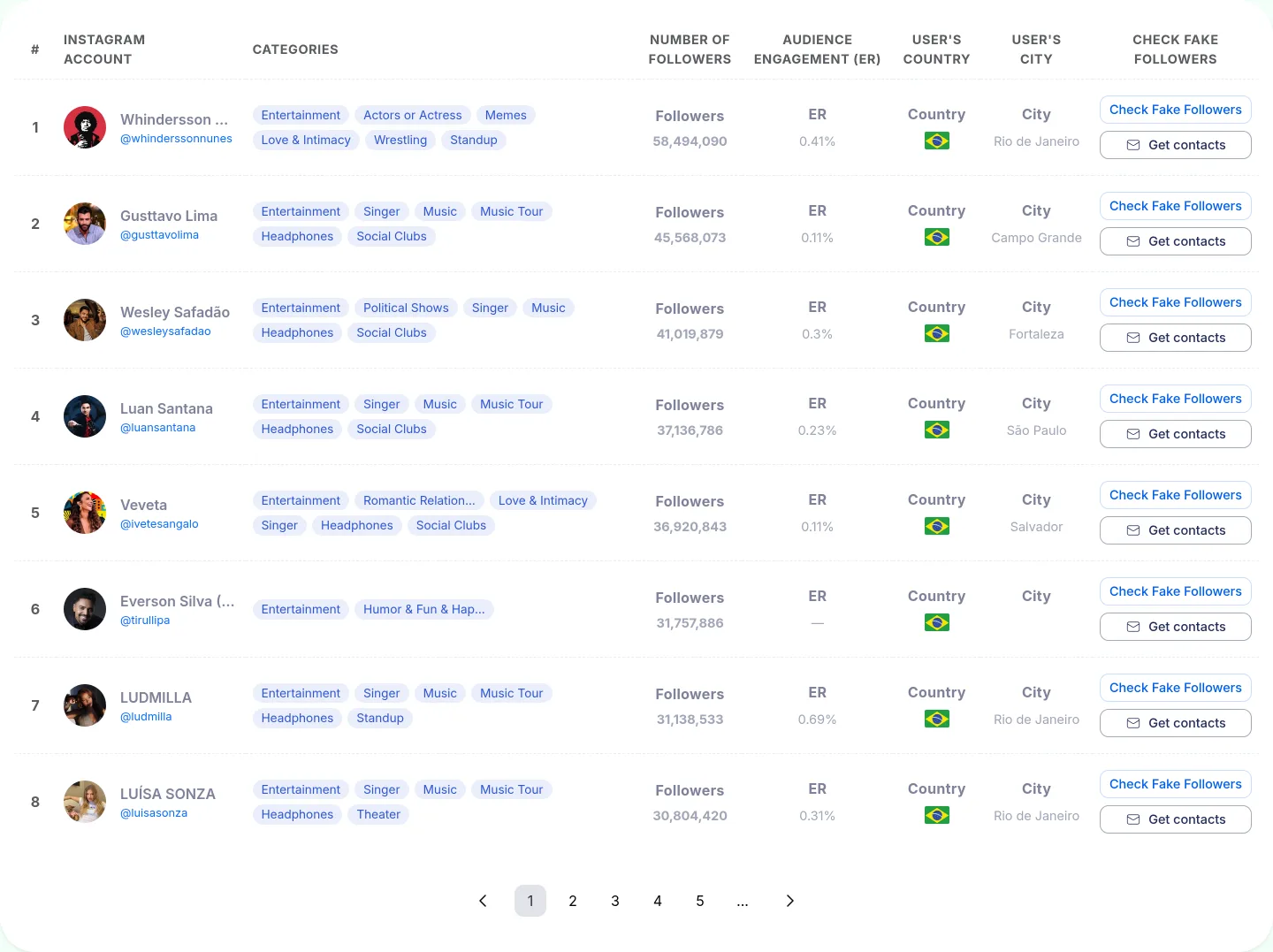The image size is (1273, 952).
Task: Open LUÍSA SONZA's profile picture
Action: point(85,802)
